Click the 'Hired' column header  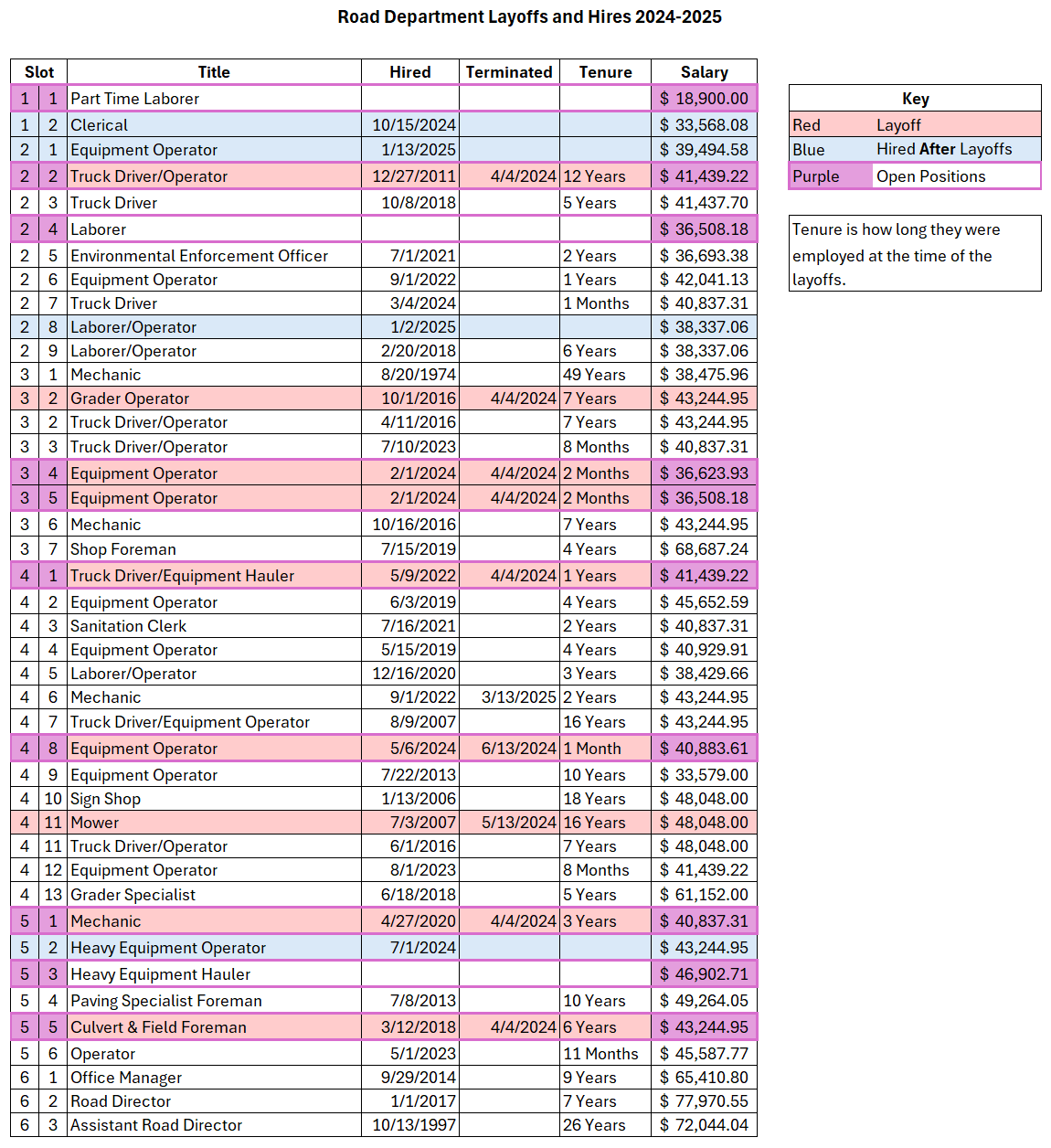tap(410, 72)
